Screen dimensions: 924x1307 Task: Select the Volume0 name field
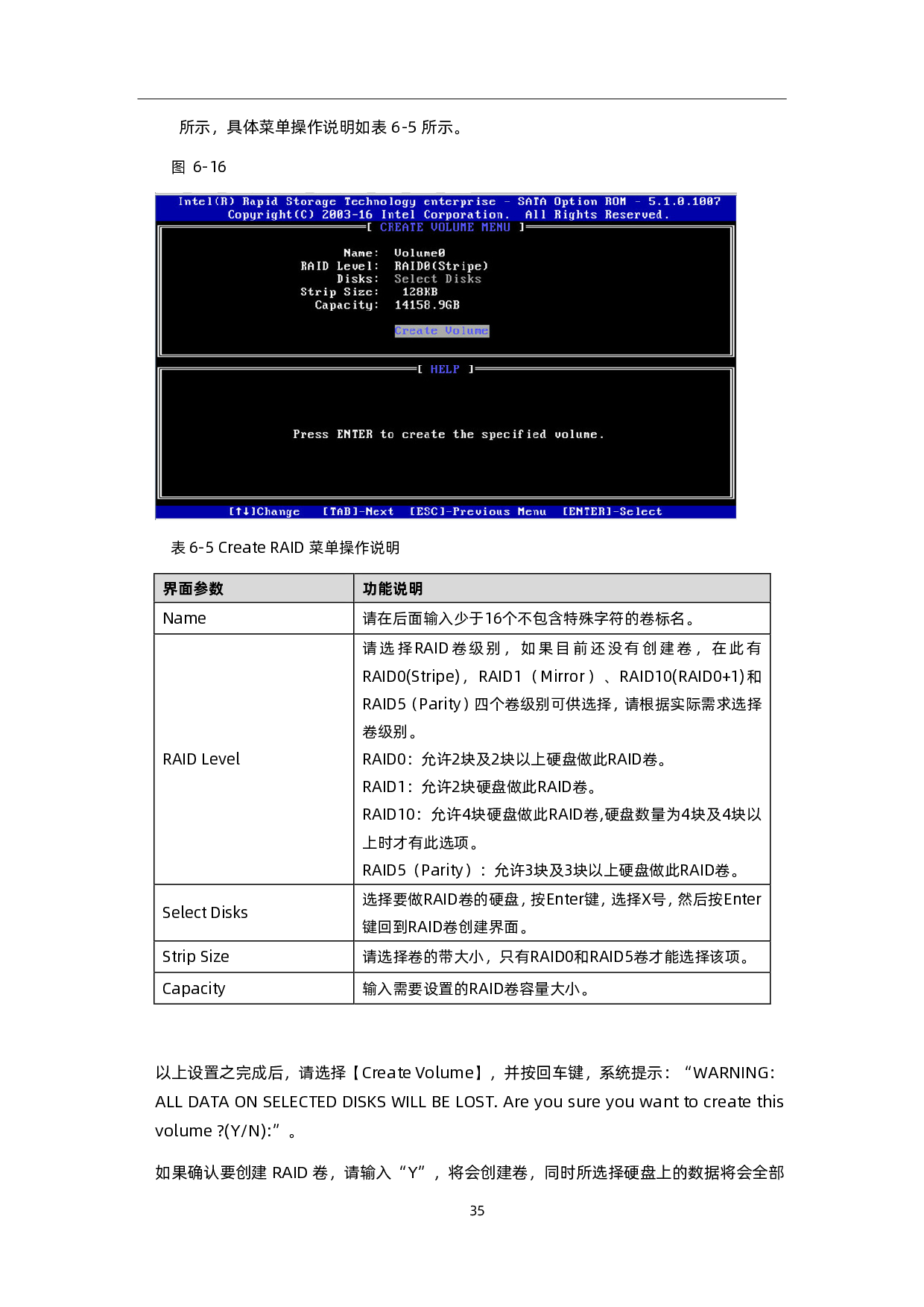click(420, 253)
